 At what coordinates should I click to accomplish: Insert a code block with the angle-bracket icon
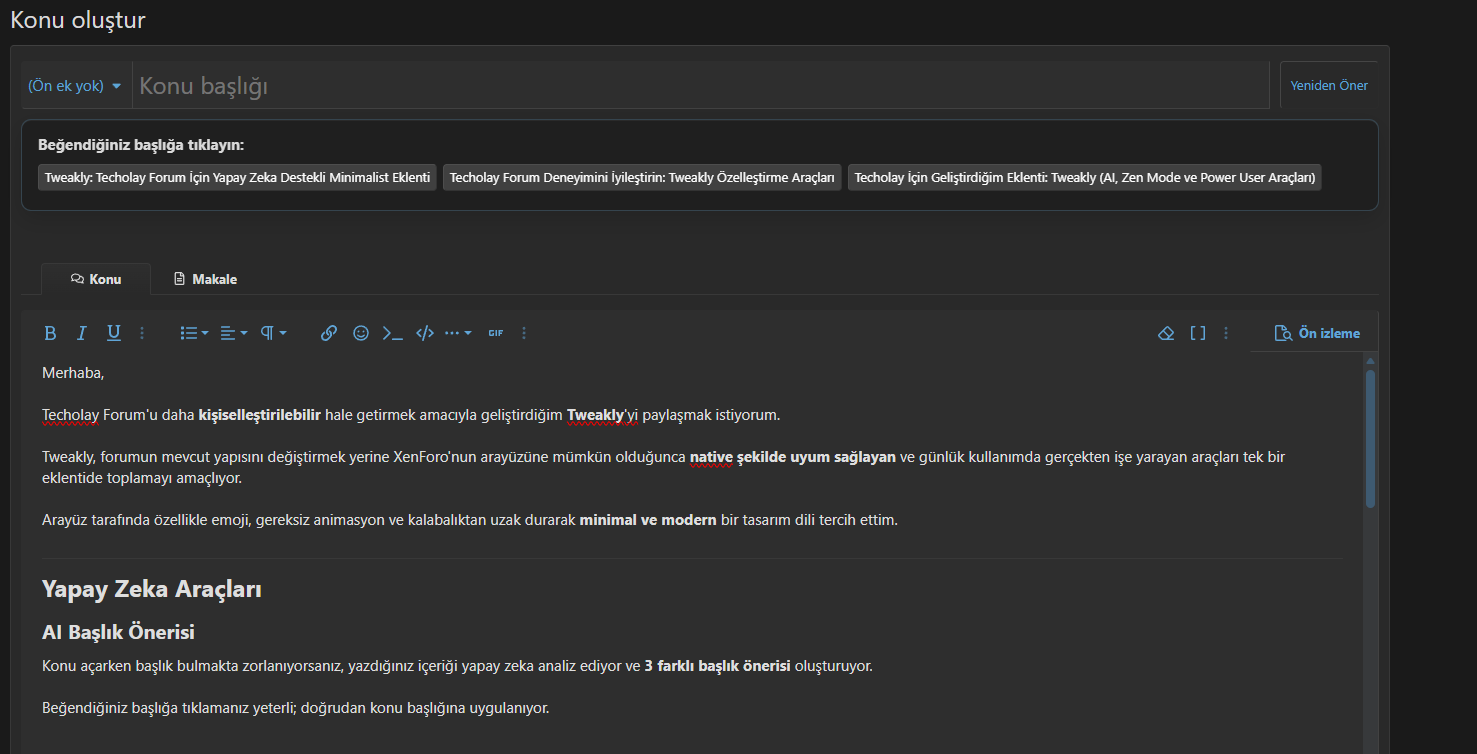(x=425, y=333)
